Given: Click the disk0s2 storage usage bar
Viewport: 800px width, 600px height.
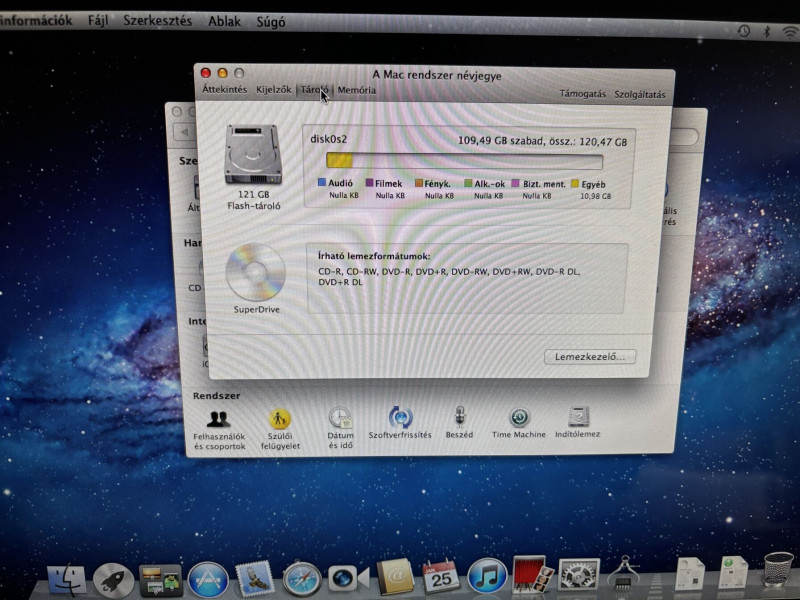Looking at the screenshot, I should point(464,161).
